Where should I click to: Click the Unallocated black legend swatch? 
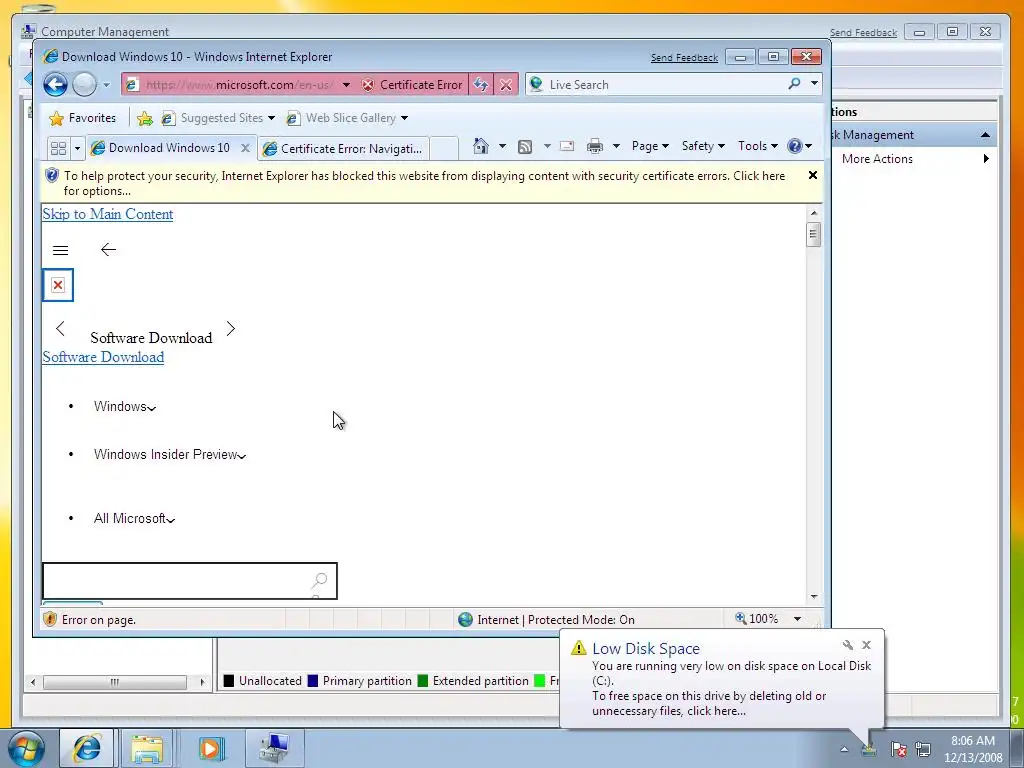point(229,681)
